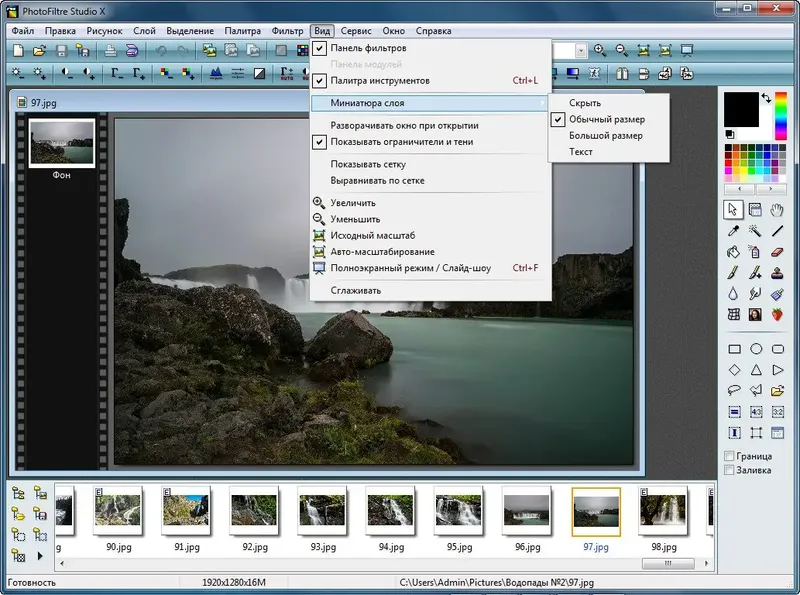Enable the Граница checkbox

tap(728, 457)
